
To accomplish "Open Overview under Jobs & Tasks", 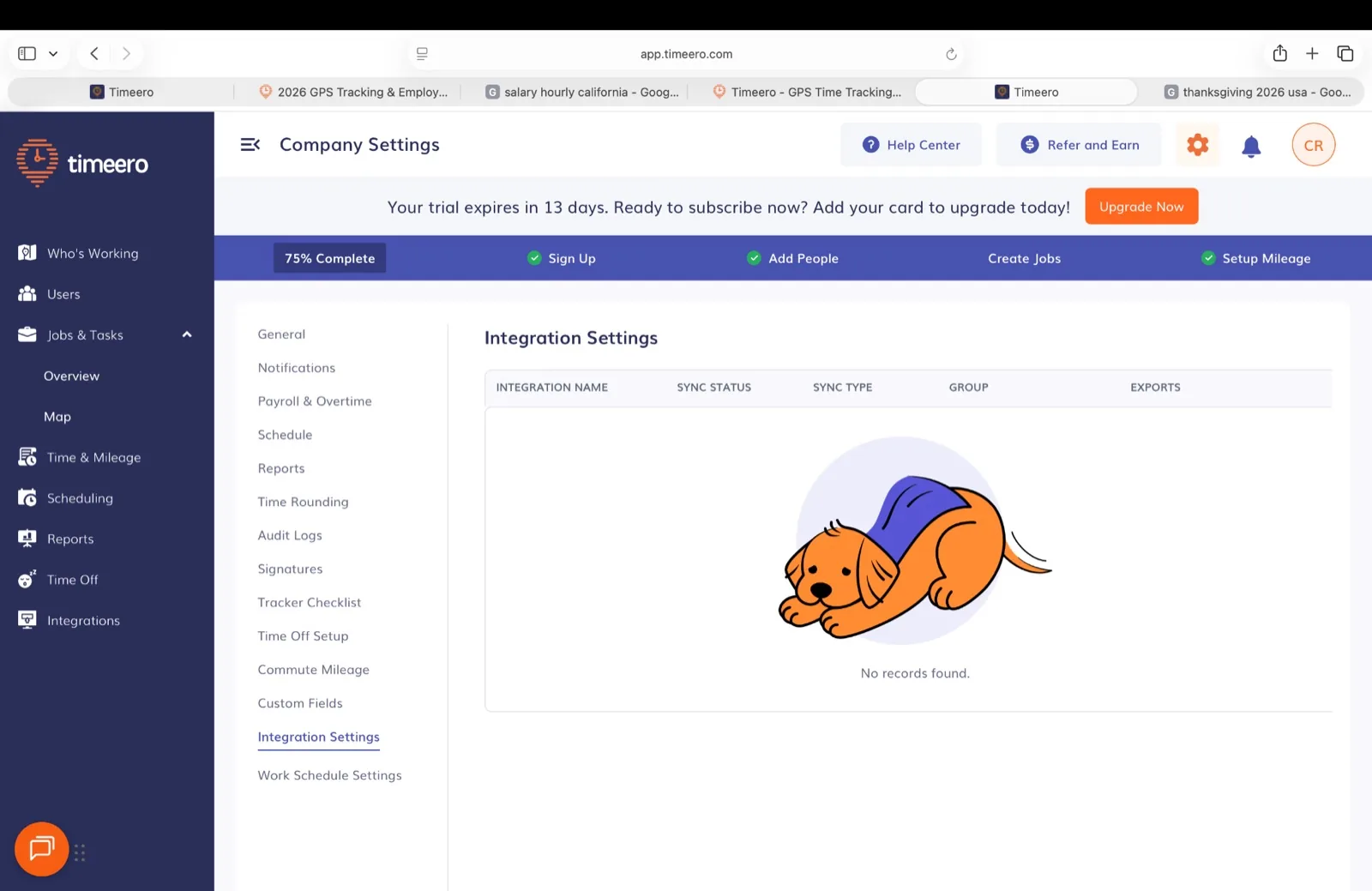I will point(71,376).
